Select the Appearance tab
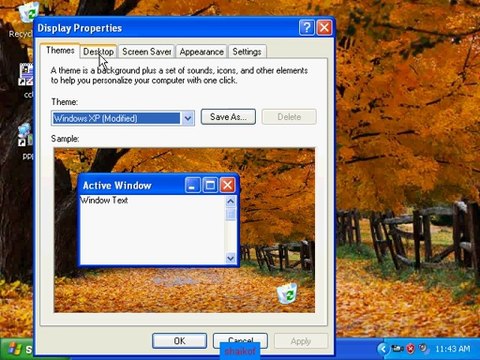Viewport: 480px width, 360px height. tap(201, 52)
